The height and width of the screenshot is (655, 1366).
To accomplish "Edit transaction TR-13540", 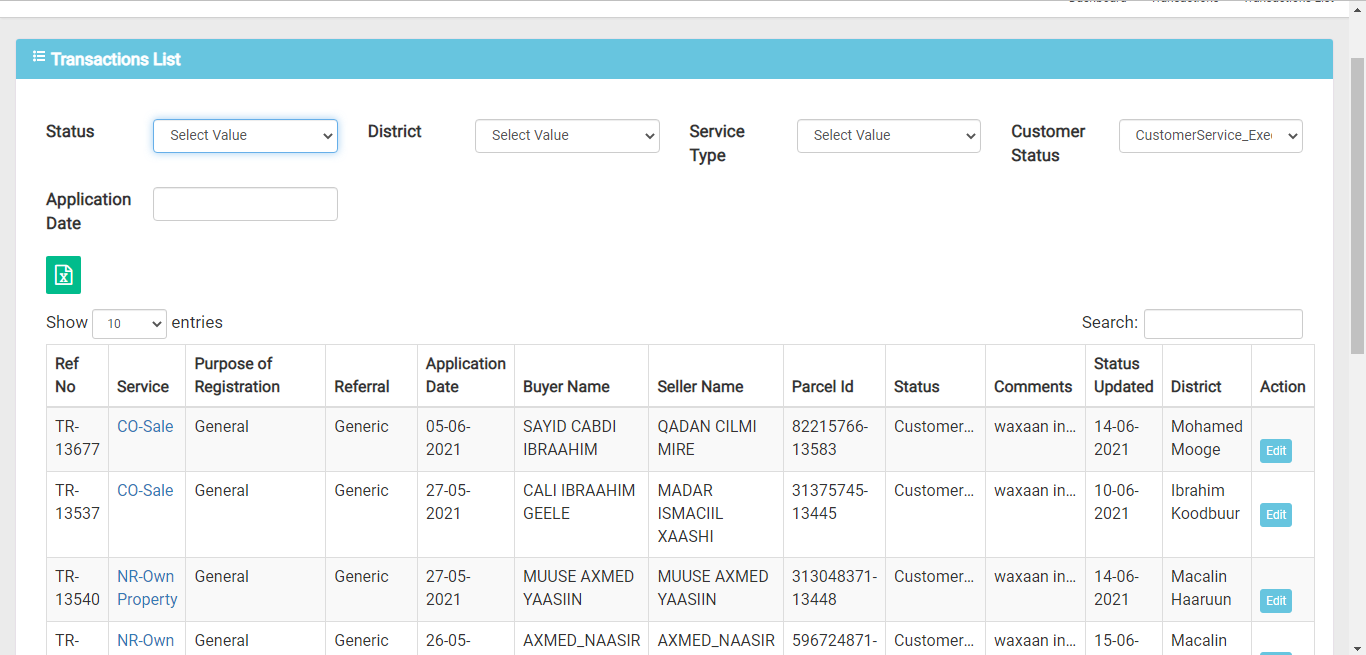I will pyautogui.click(x=1275, y=601).
